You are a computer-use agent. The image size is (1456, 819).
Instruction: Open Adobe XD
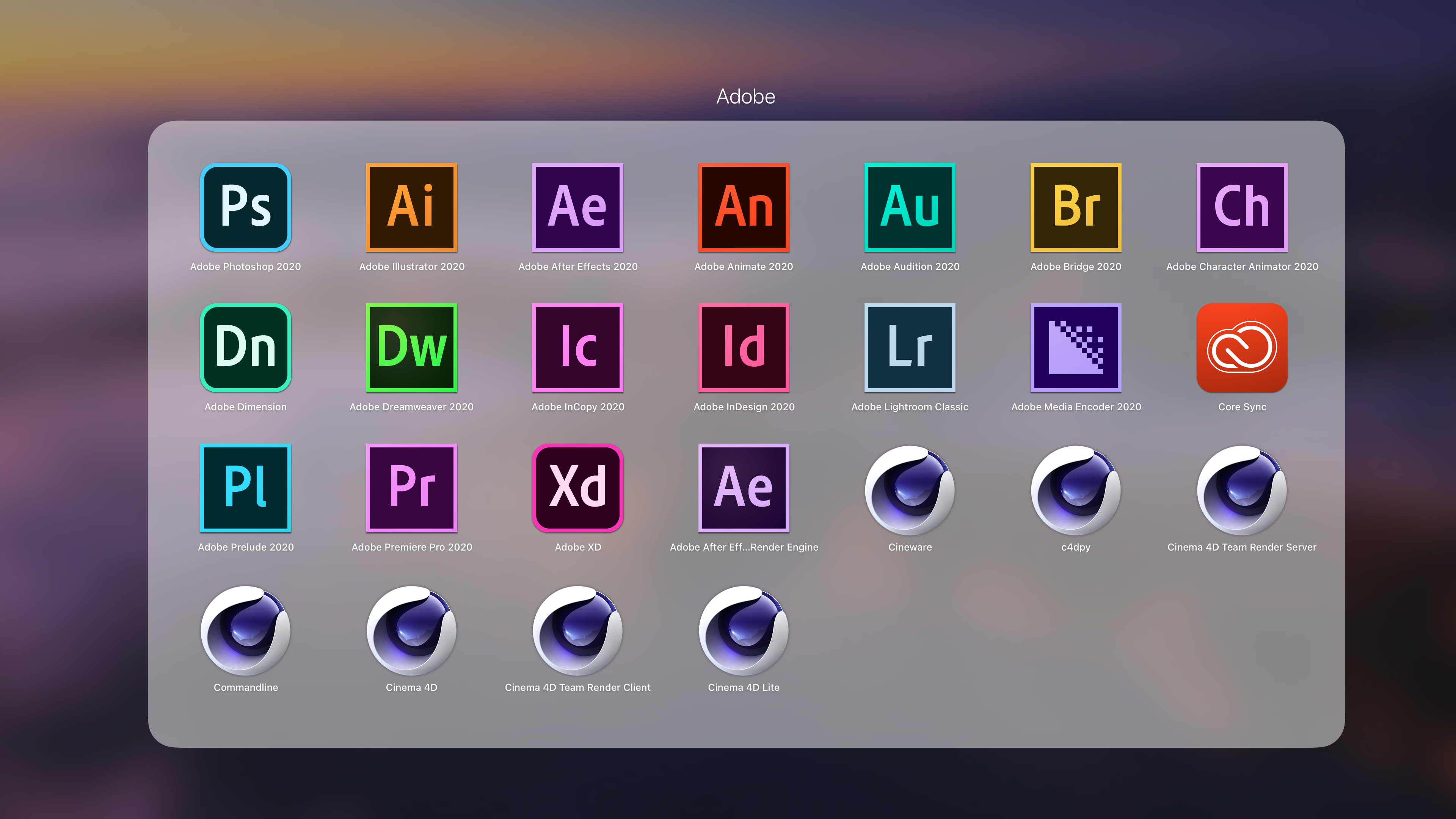[x=577, y=487]
